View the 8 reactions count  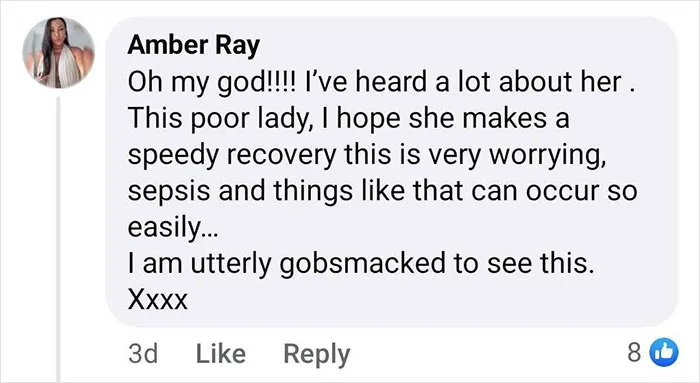pos(634,353)
